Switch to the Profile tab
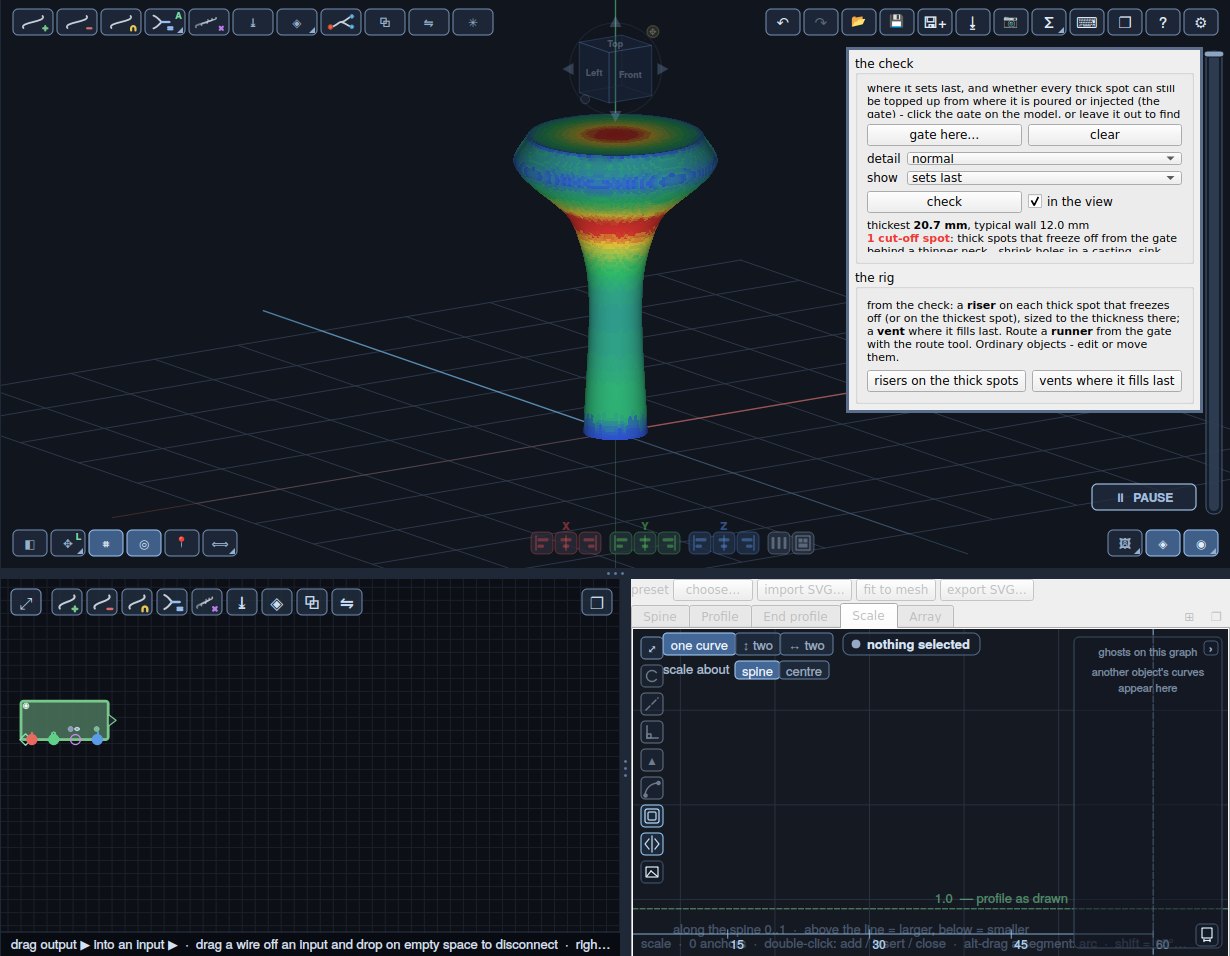1230x956 pixels. click(x=720, y=616)
